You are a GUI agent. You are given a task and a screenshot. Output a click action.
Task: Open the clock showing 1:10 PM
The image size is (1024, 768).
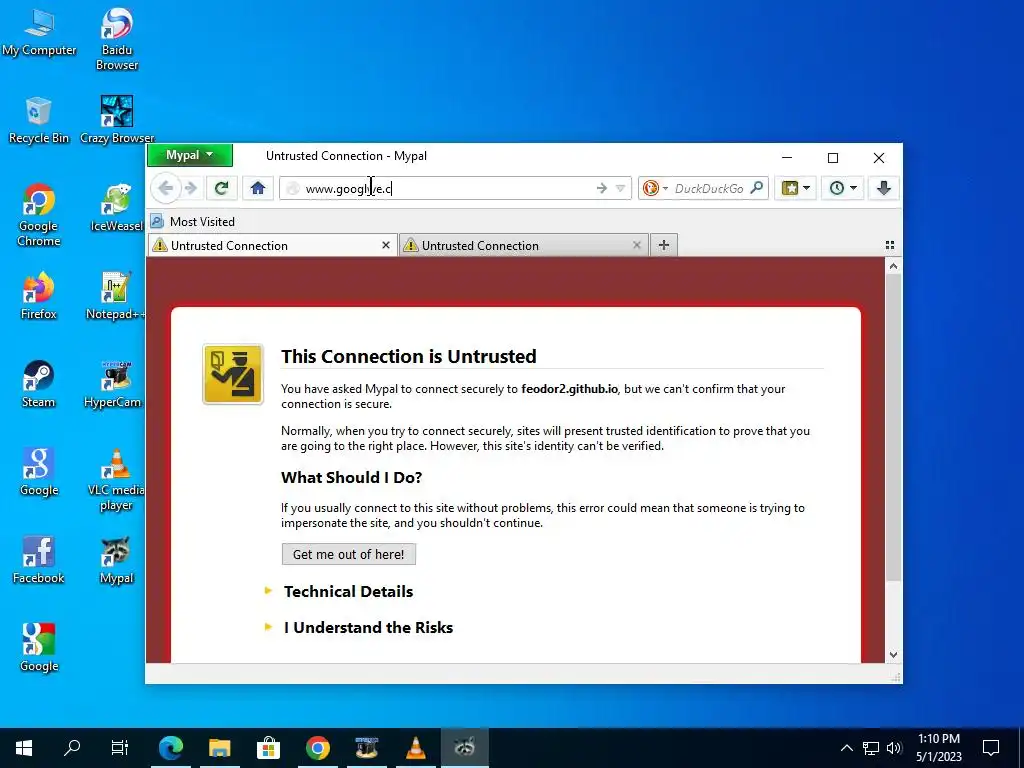938,748
